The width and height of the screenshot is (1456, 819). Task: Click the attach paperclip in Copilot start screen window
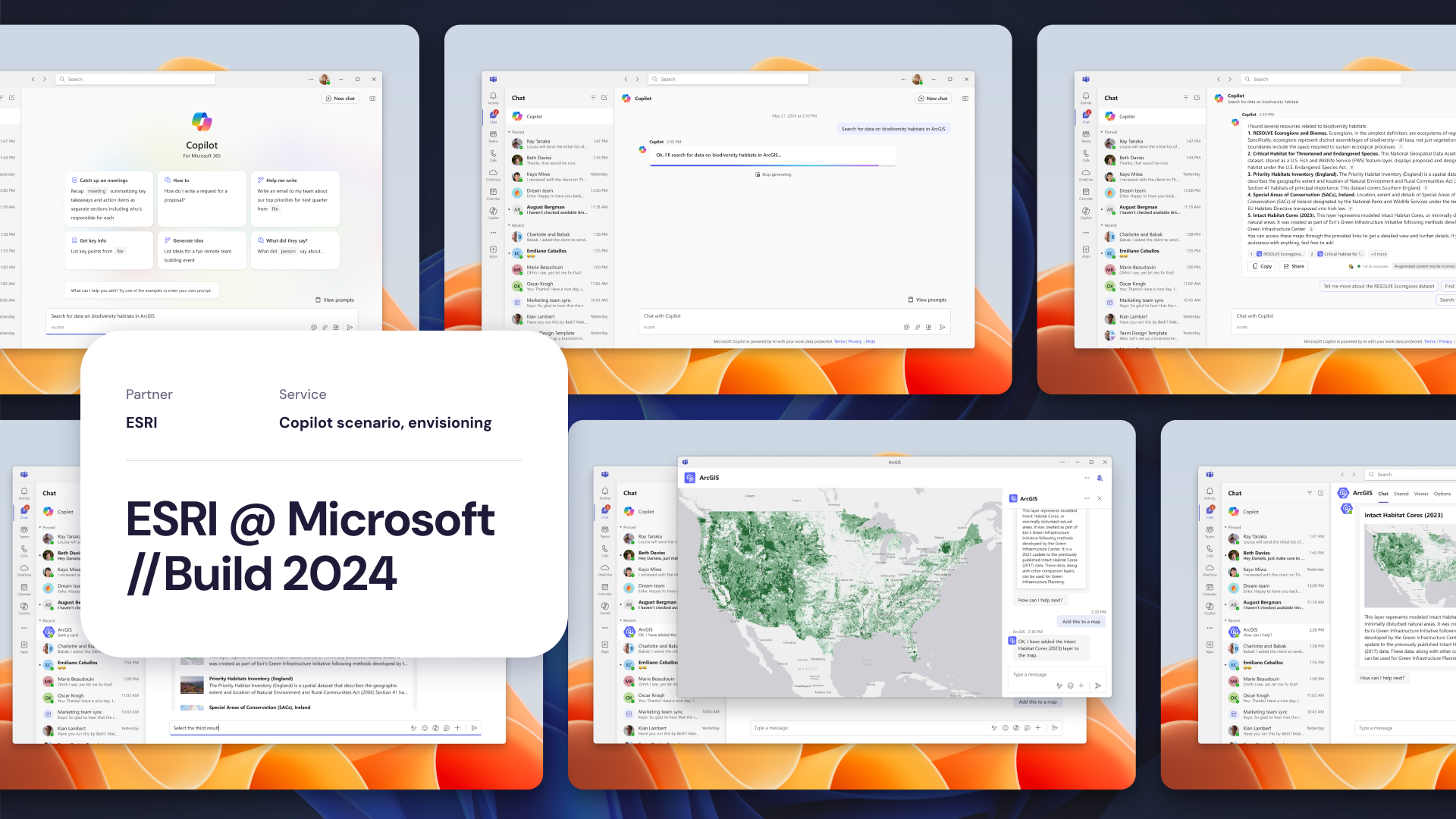point(325,328)
